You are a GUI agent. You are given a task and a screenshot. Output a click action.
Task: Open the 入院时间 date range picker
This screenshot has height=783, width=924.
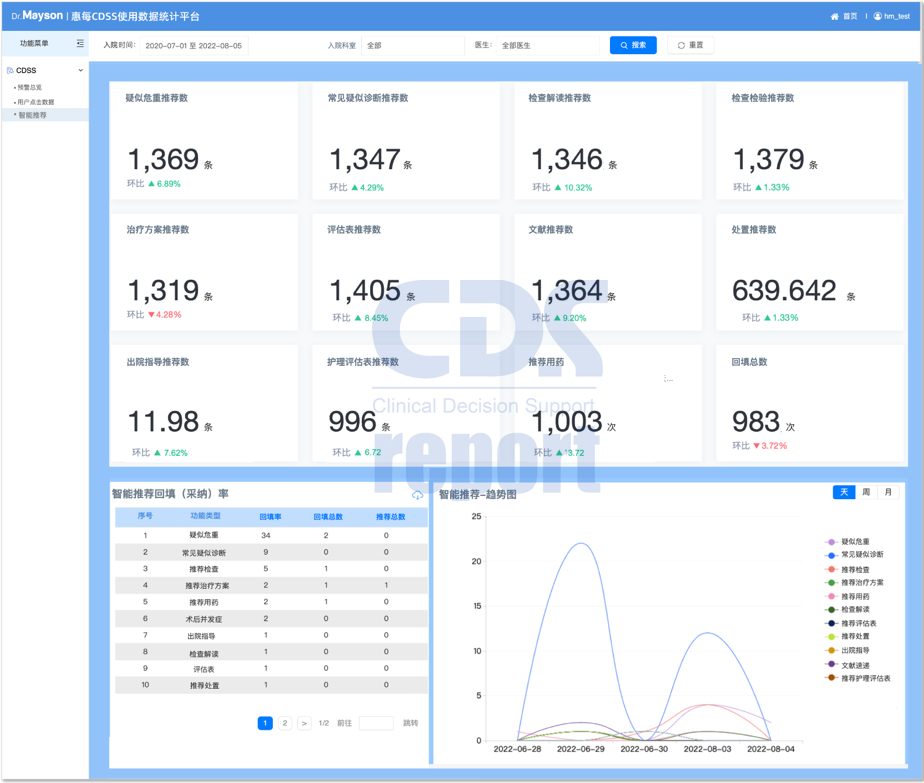pyautogui.click(x=193, y=45)
